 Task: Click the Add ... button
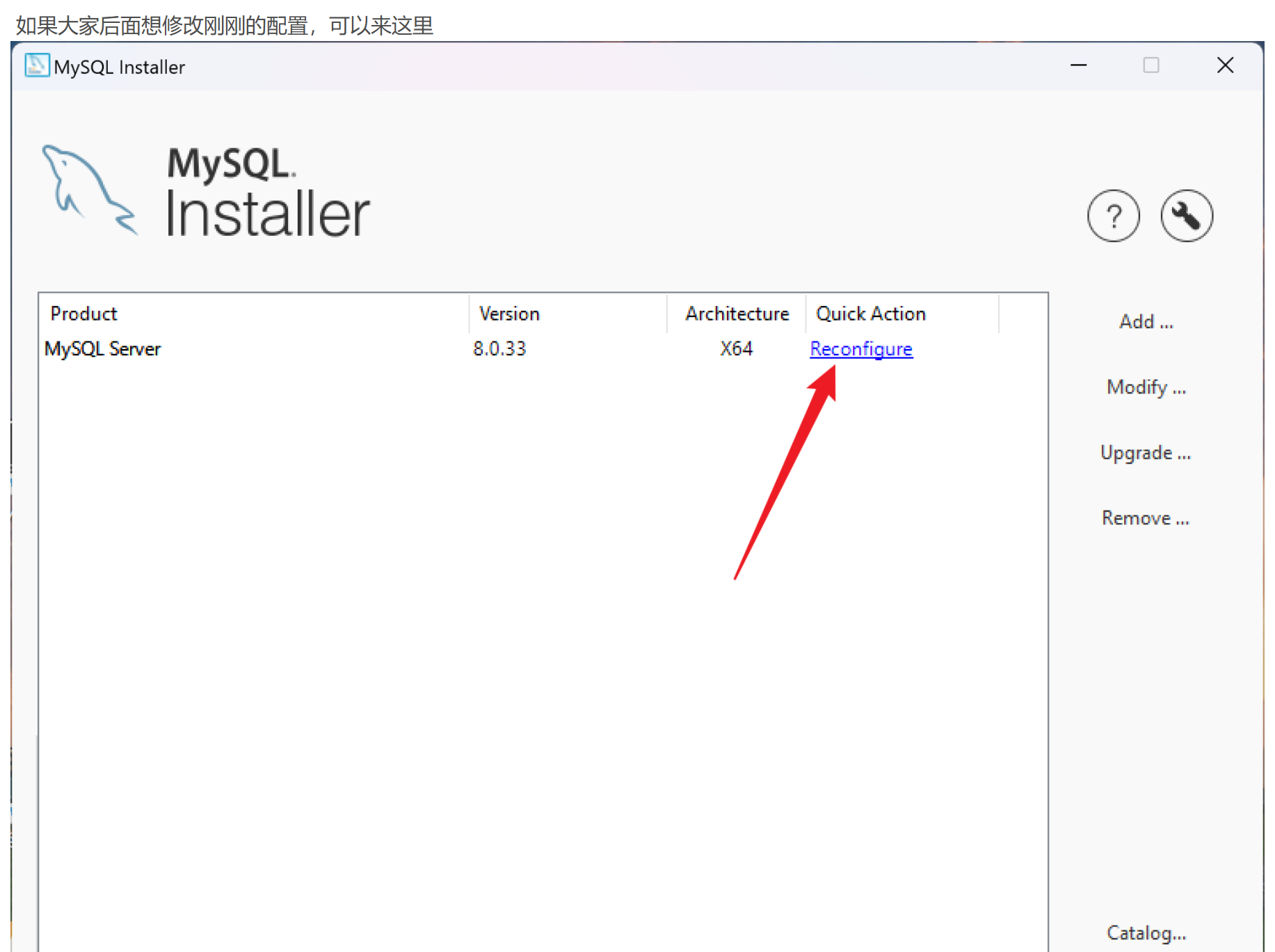coord(1146,322)
